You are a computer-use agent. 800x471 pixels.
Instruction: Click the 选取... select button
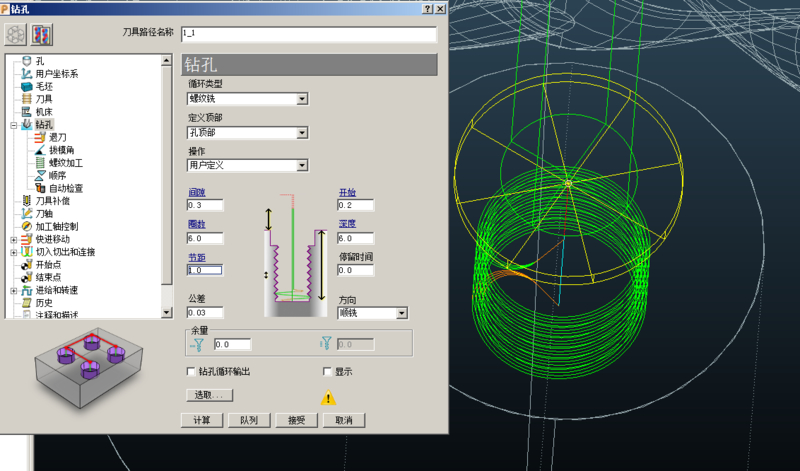(210, 395)
